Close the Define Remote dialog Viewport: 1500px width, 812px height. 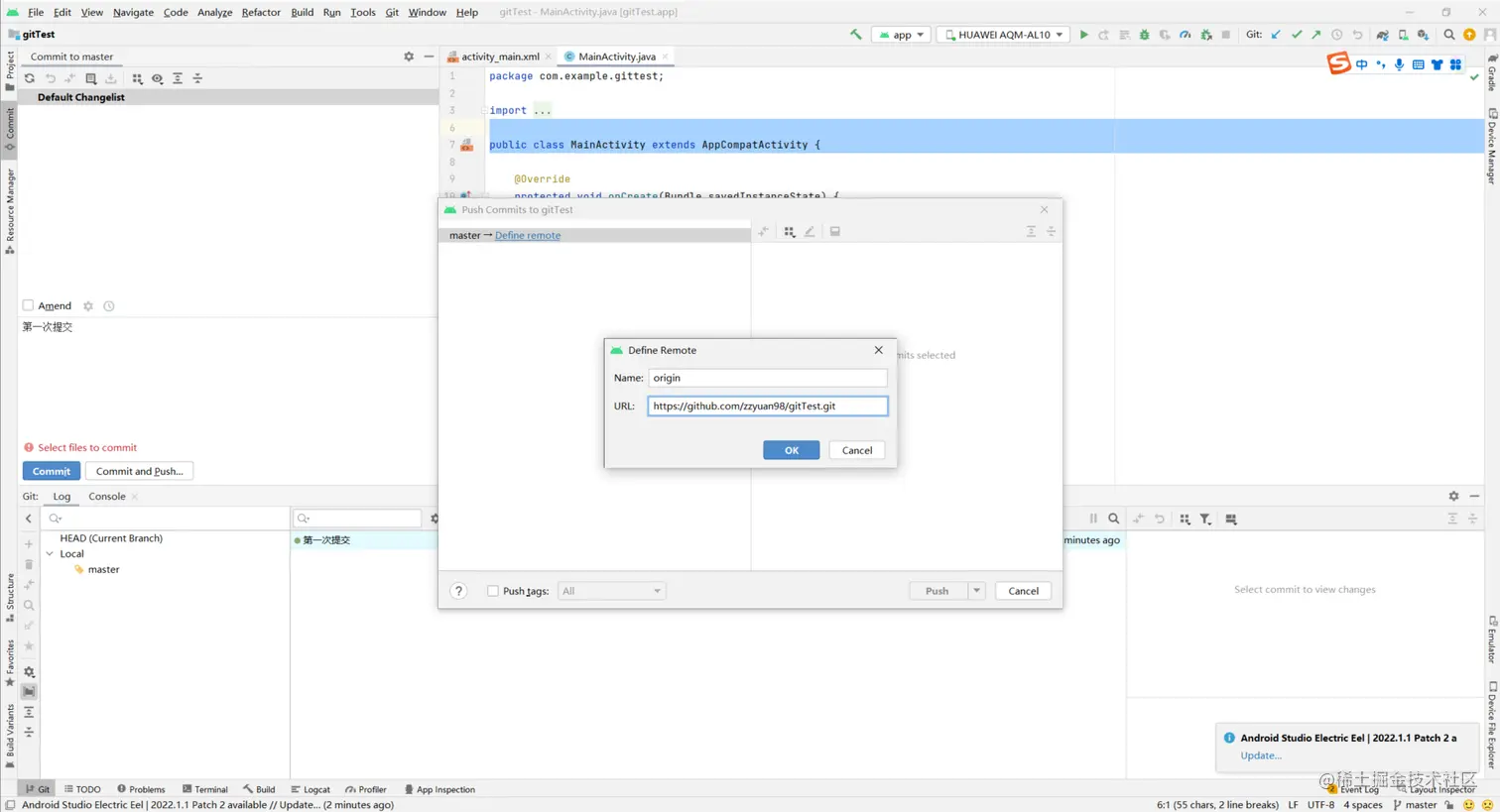point(879,350)
